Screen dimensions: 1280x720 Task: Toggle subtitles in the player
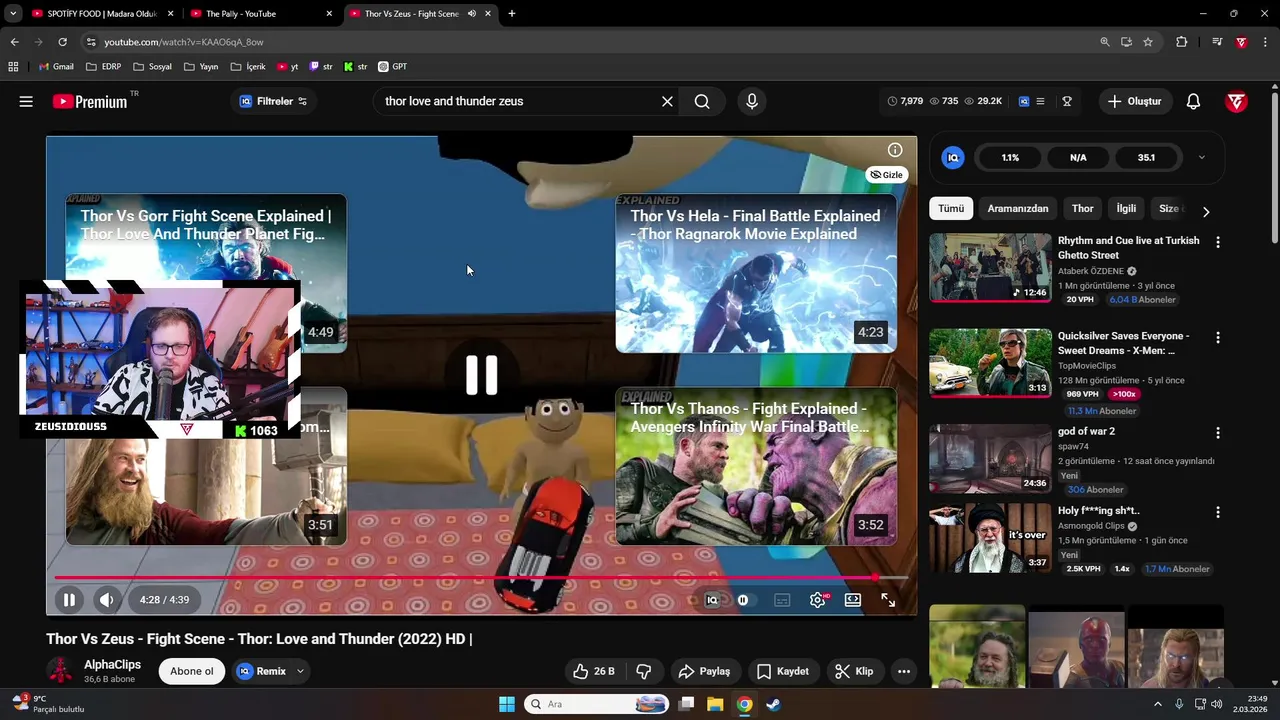(782, 600)
